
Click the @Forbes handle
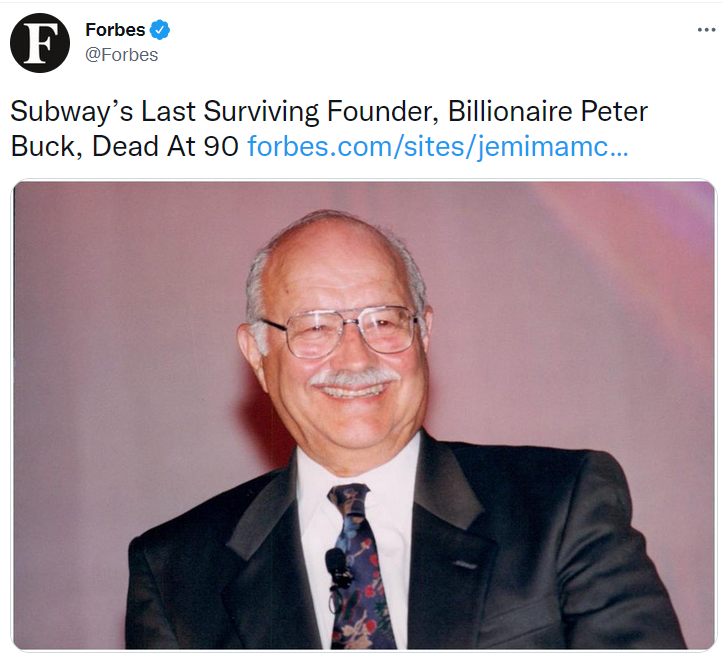122,54
